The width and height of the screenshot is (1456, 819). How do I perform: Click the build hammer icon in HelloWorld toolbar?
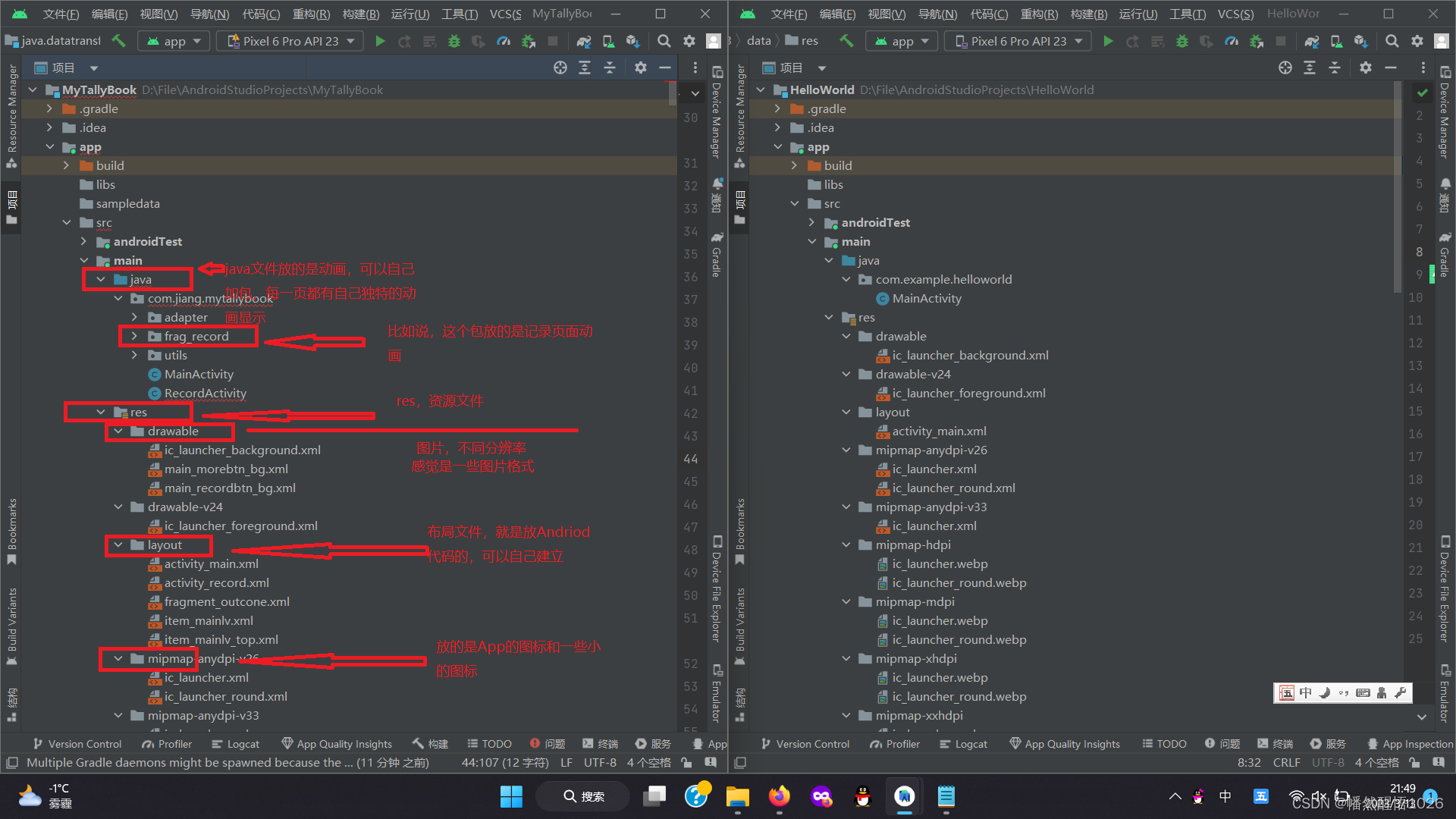846,41
